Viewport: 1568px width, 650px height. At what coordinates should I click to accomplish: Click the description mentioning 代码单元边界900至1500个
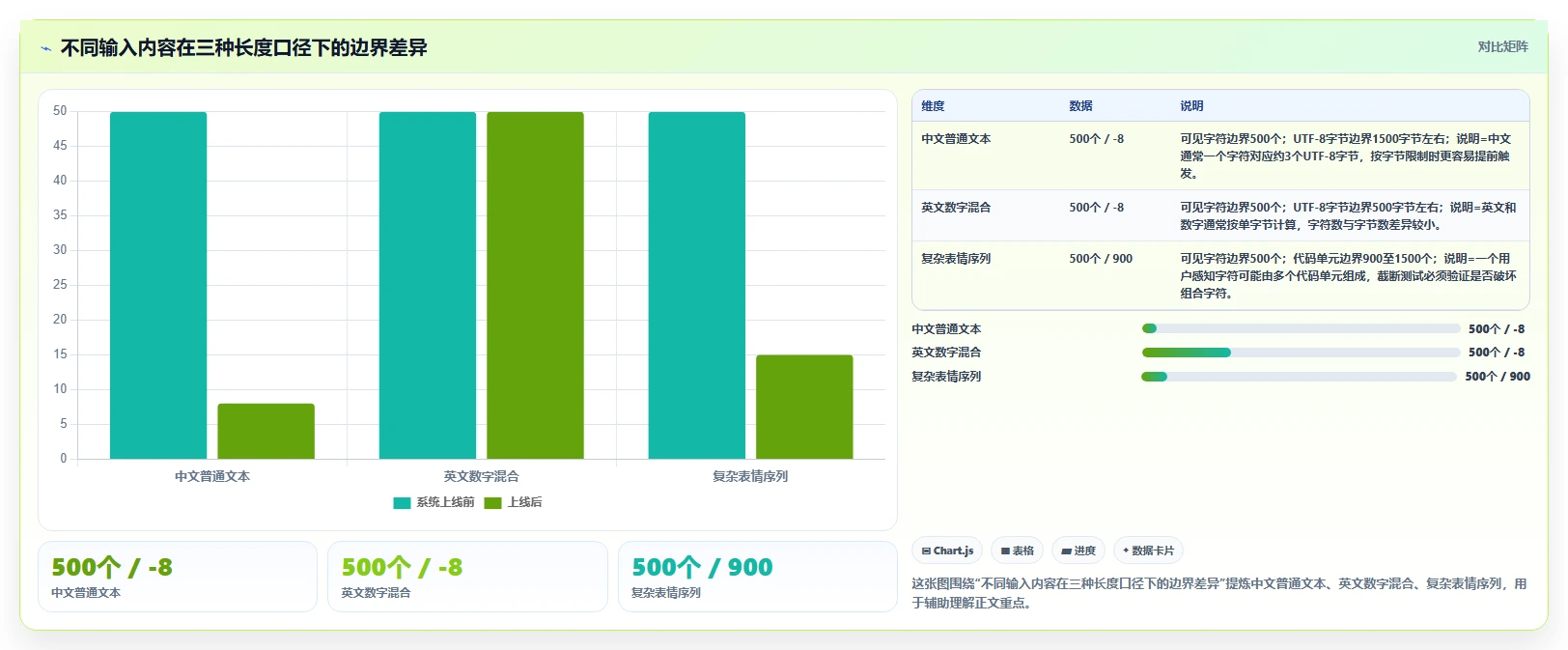click(1348, 276)
